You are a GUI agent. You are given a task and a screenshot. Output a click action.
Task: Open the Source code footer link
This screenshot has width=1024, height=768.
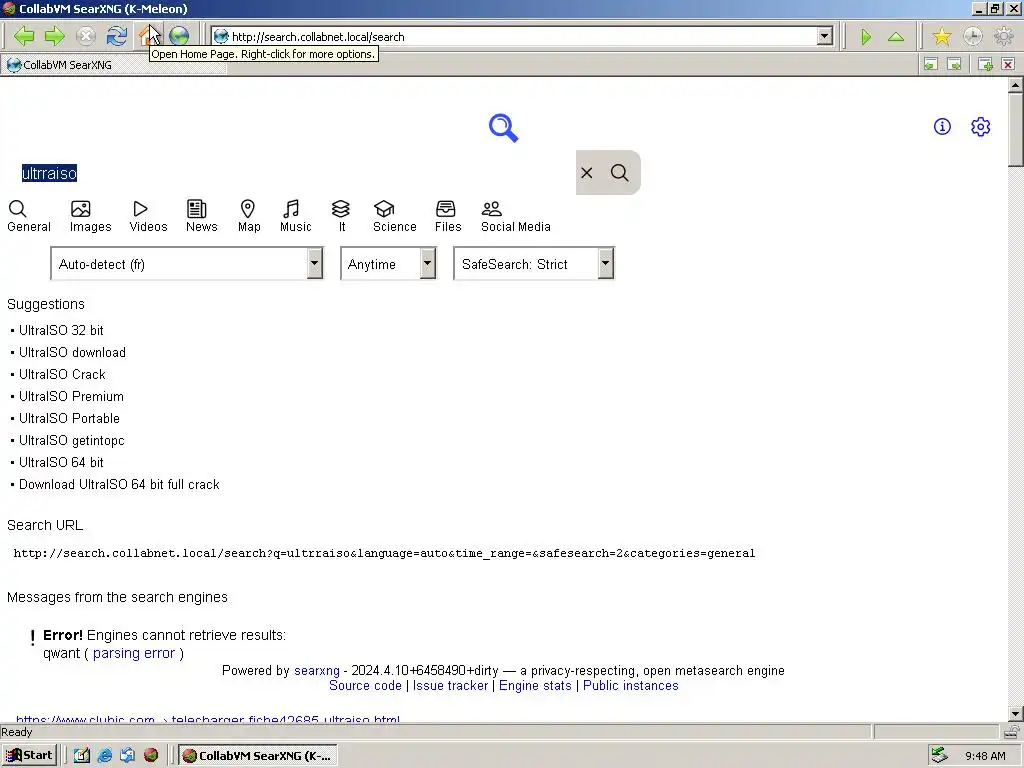tap(365, 686)
